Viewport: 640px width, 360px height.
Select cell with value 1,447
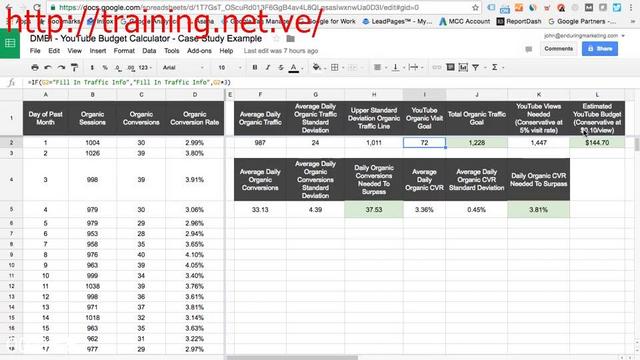(538, 142)
